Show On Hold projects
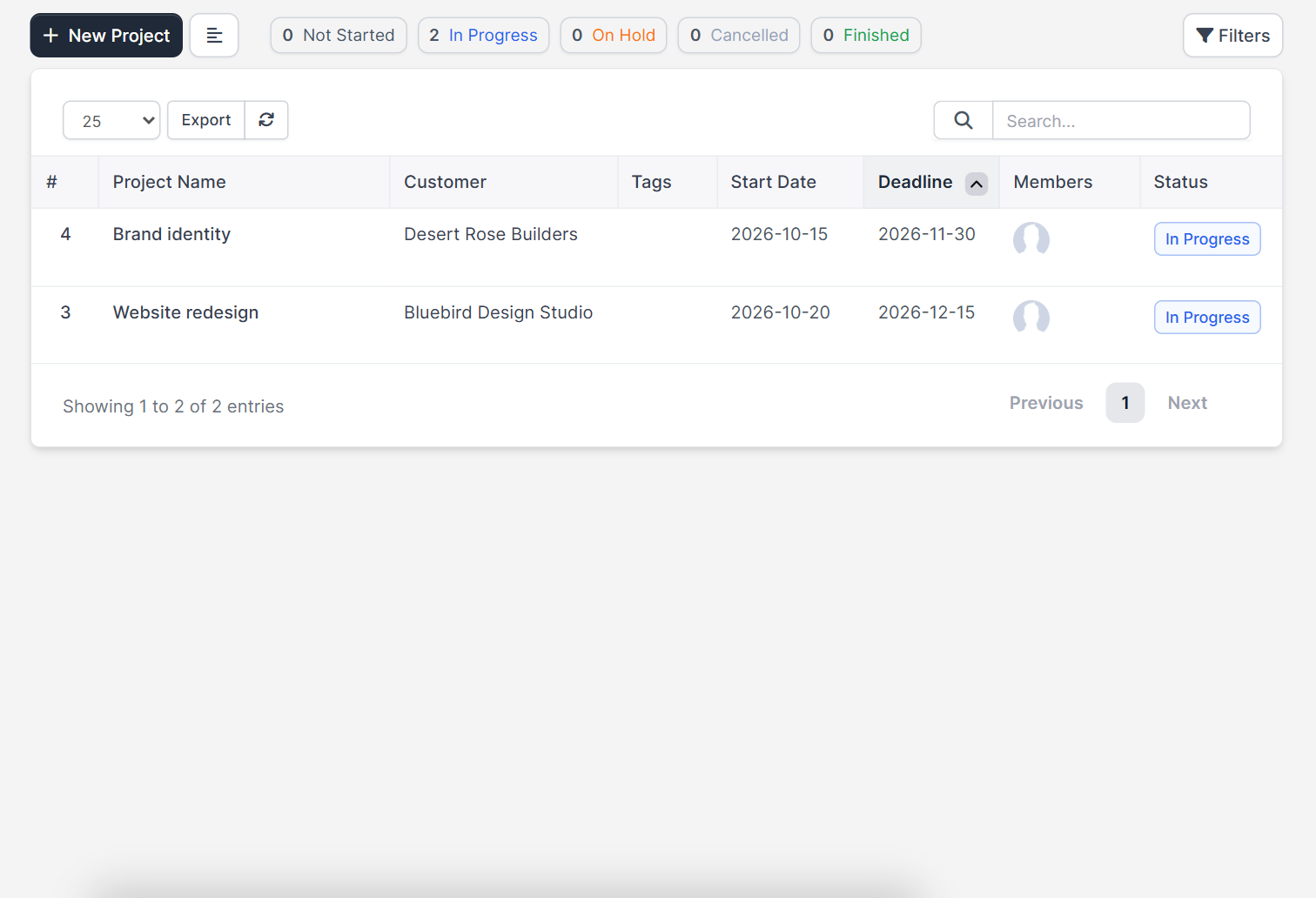The width and height of the screenshot is (1316, 898). pos(614,36)
